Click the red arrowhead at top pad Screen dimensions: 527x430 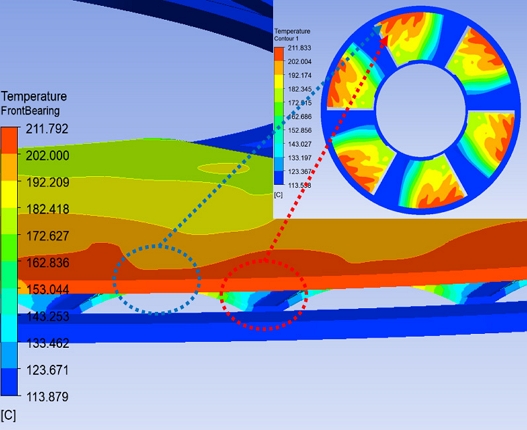(384, 40)
